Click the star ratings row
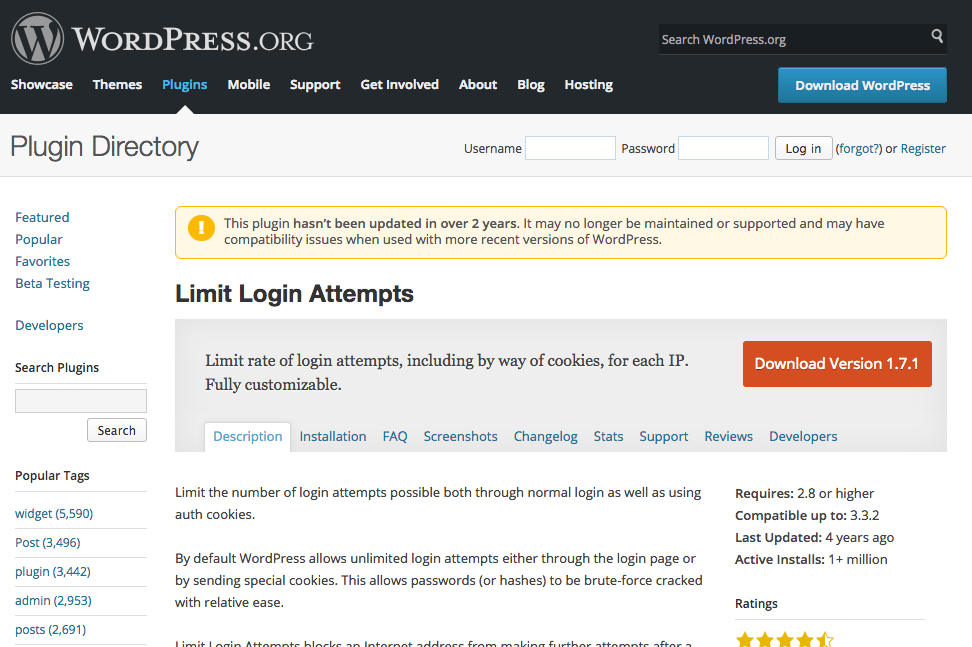 point(785,639)
